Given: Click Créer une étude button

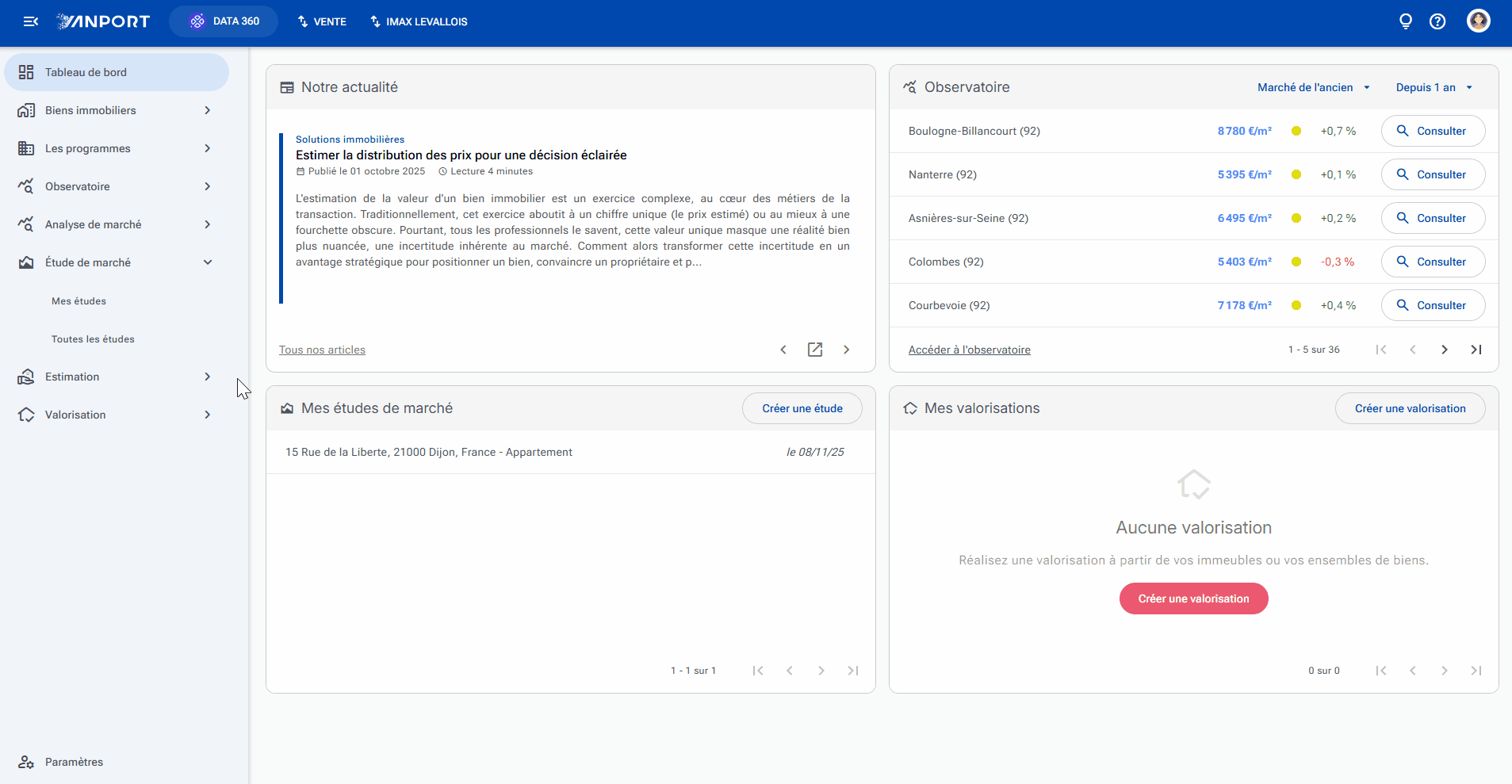Looking at the screenshot, I should tap(802, 408).
